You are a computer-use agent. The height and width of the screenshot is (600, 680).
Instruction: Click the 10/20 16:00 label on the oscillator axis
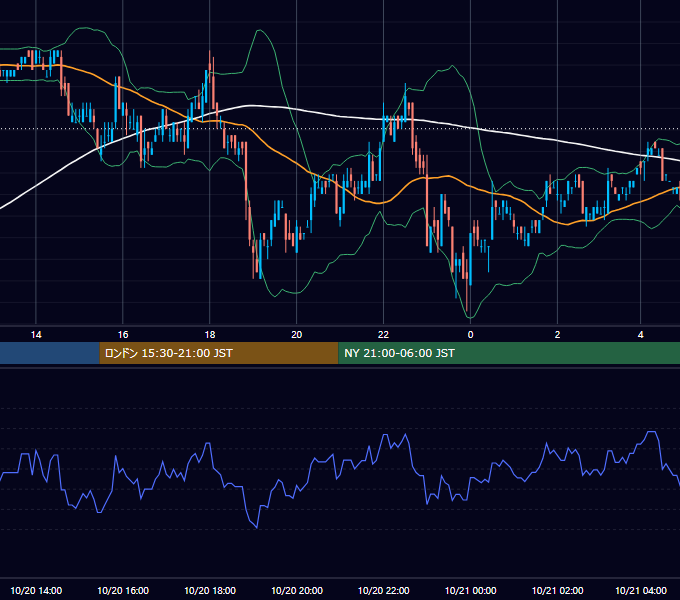tap(123, 590)
